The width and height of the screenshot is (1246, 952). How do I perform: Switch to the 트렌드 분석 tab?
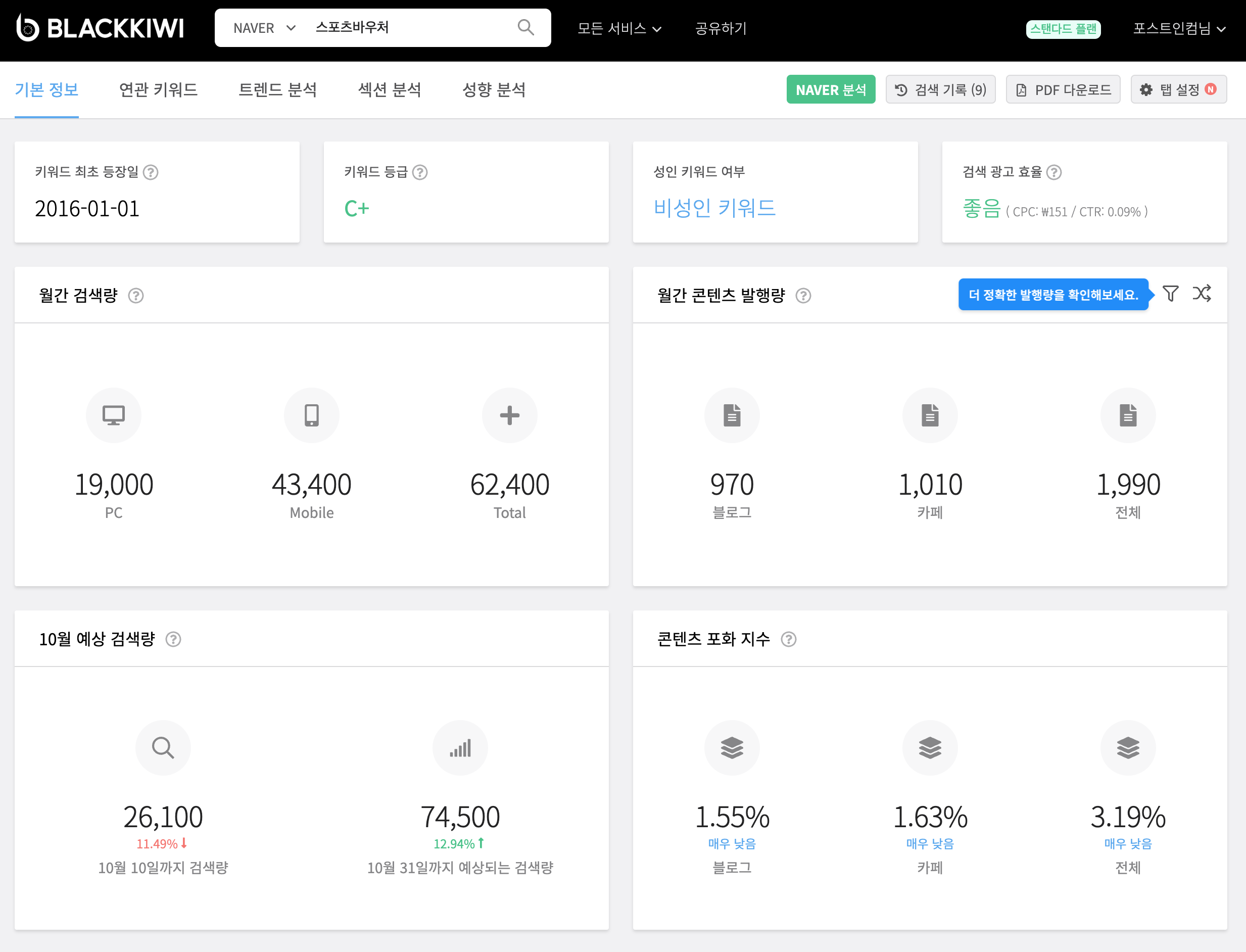277,89
